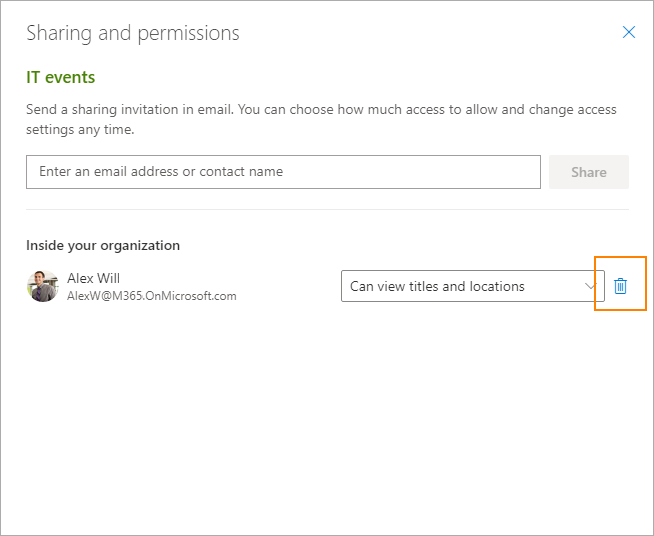Click the sharing invitation description text

pos(321,119)
